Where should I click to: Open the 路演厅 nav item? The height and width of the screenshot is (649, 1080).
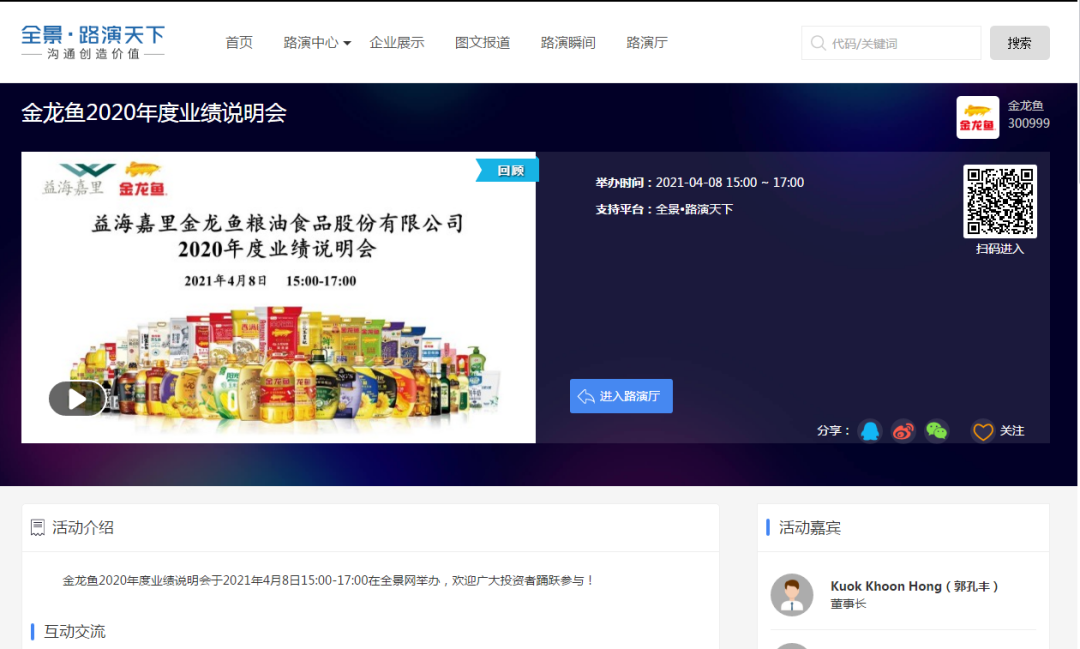pyautogui.click(x=647, y=43)
